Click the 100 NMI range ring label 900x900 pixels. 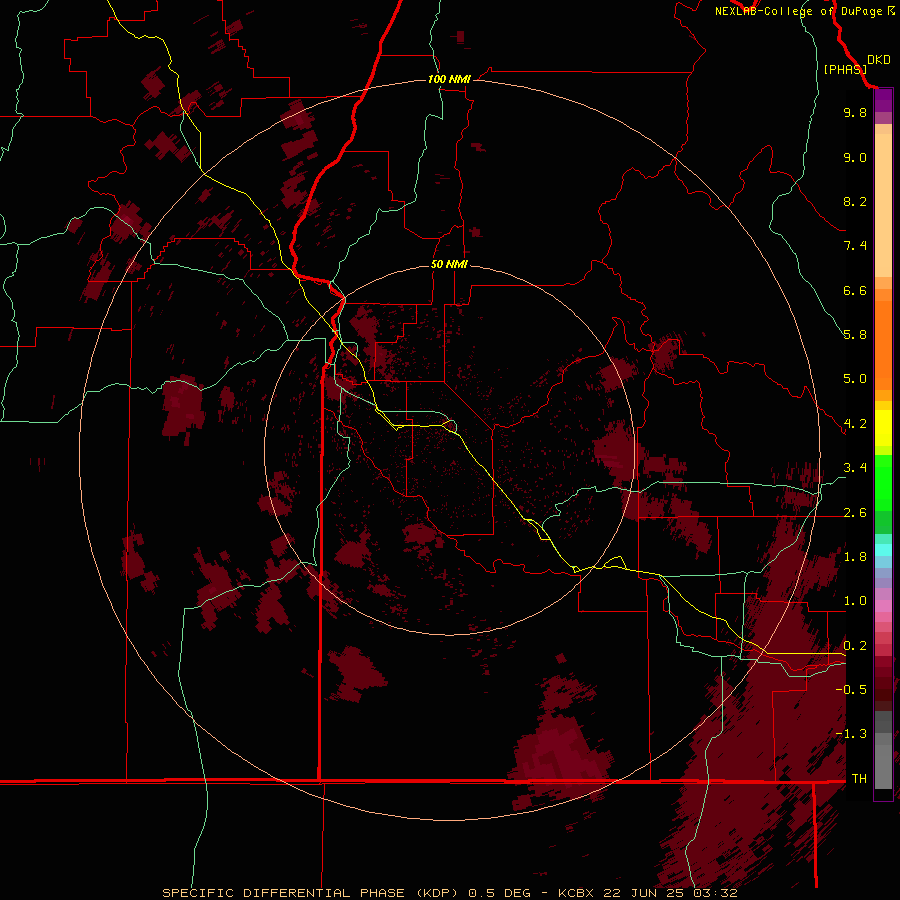pos(449,79)
